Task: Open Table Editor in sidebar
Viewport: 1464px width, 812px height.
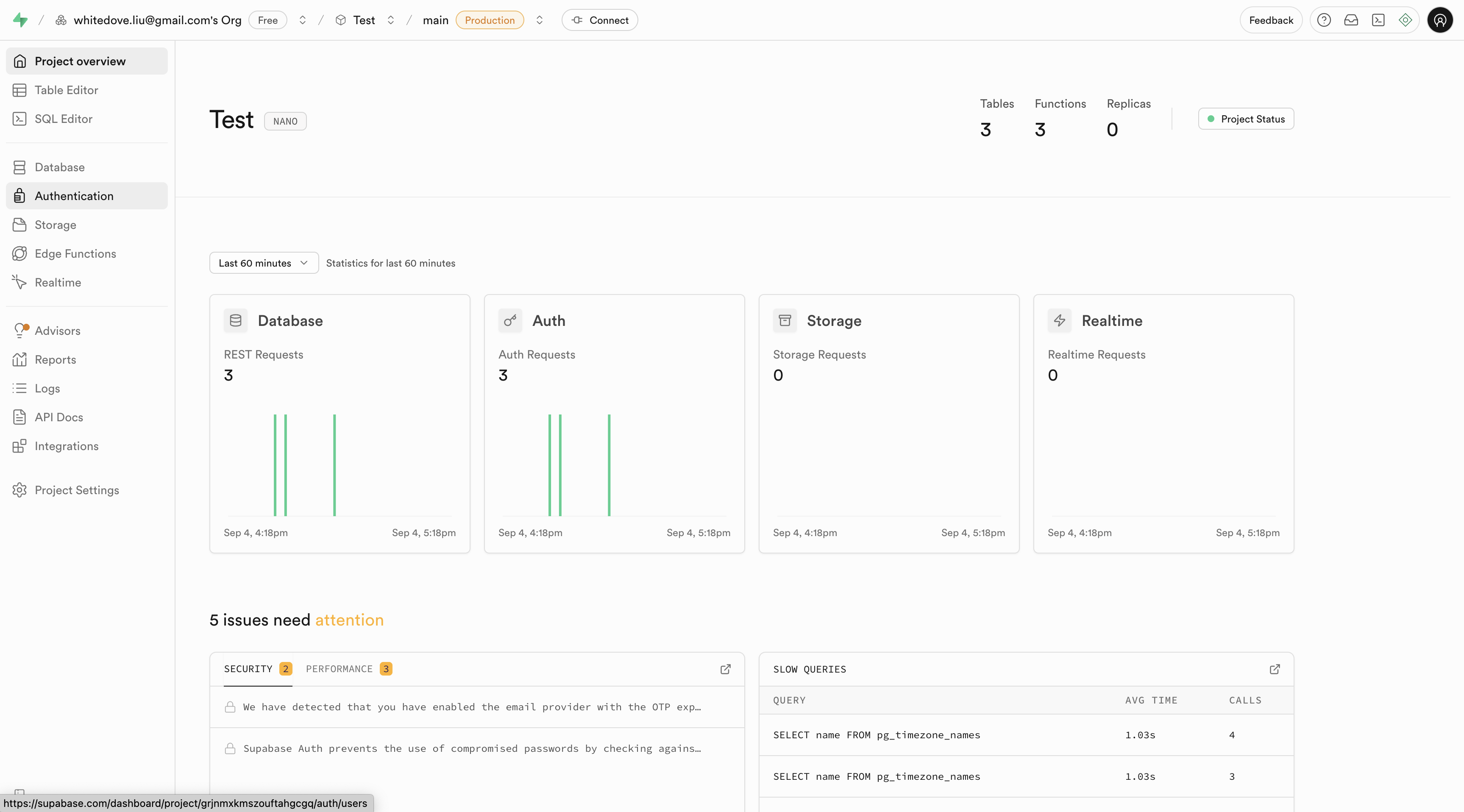Action: (x=66, y=90)
